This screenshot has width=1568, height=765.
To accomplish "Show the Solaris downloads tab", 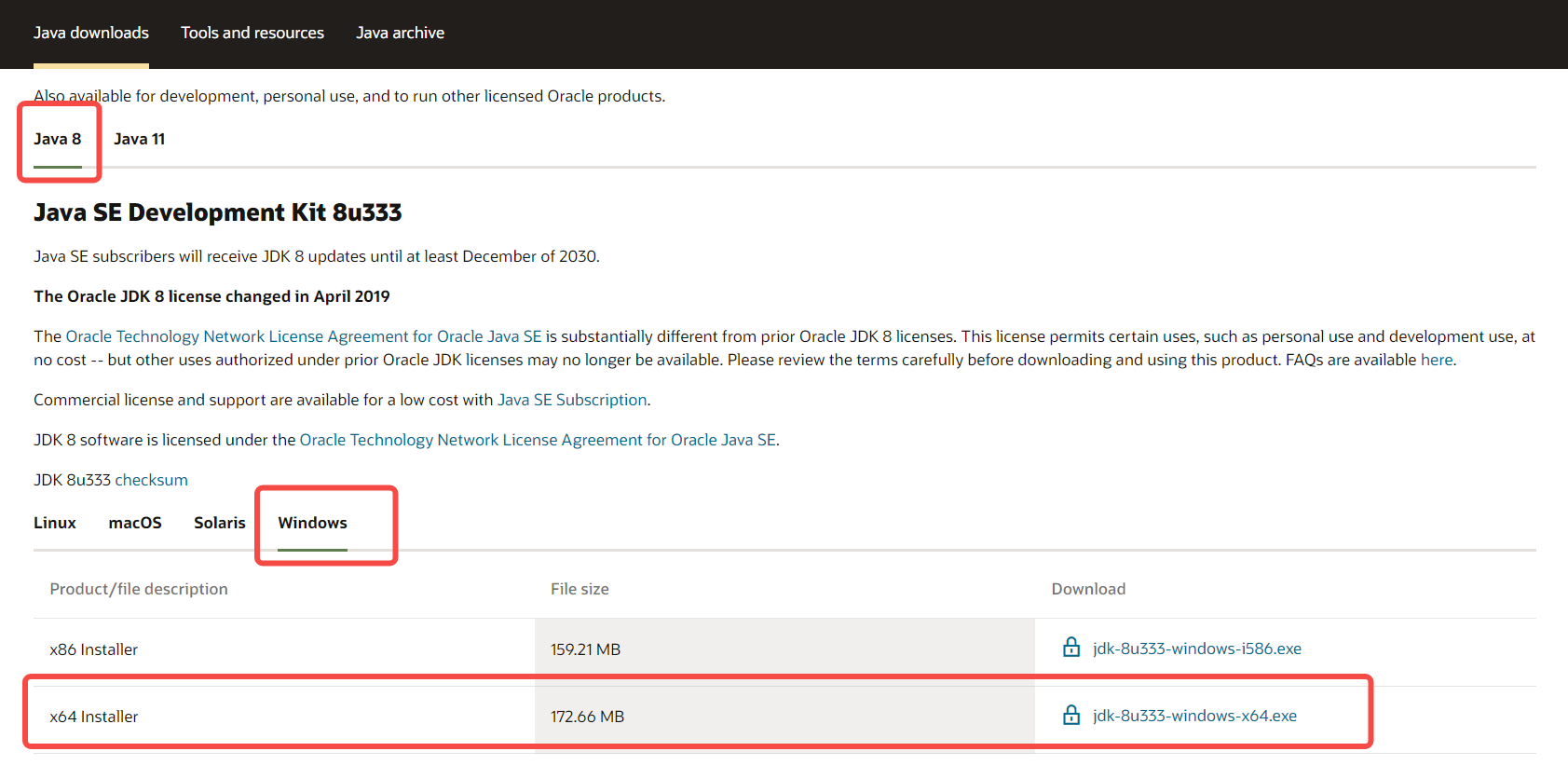I will click(x=220, y=523).
